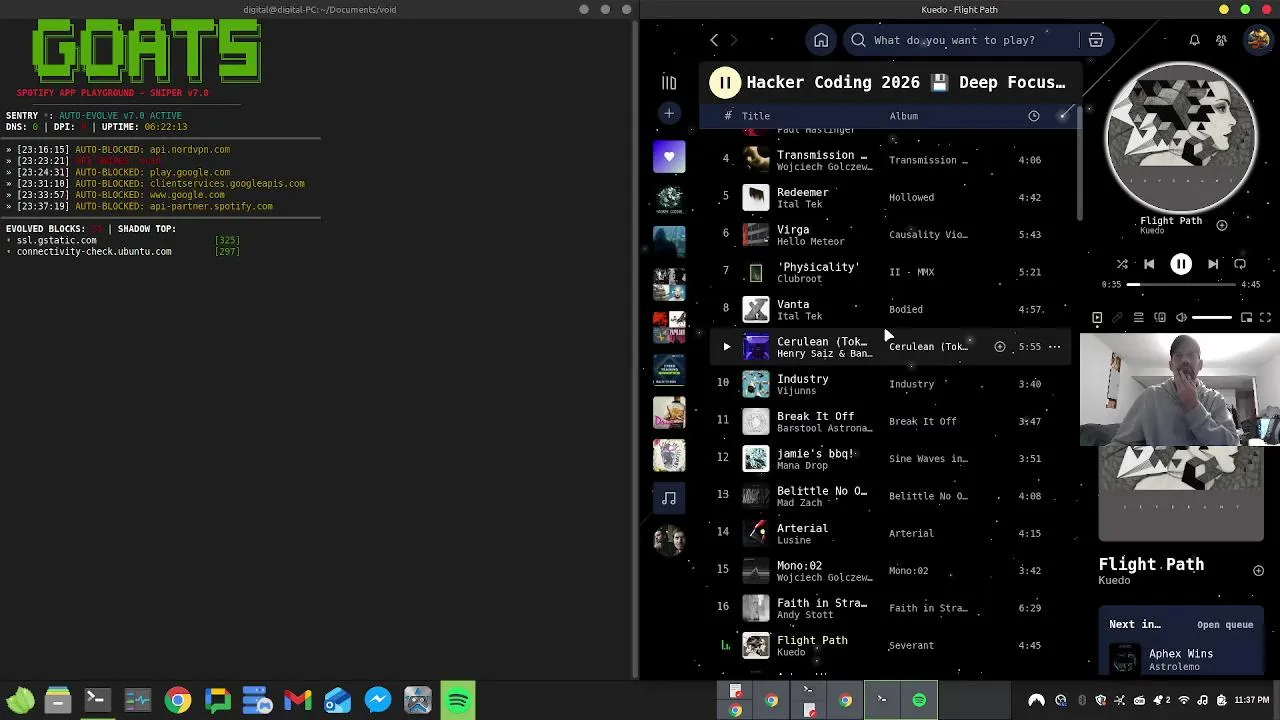Click api.nordvpn.com log line in terminal
The image size is (1280, 720).
click(118, 150)
